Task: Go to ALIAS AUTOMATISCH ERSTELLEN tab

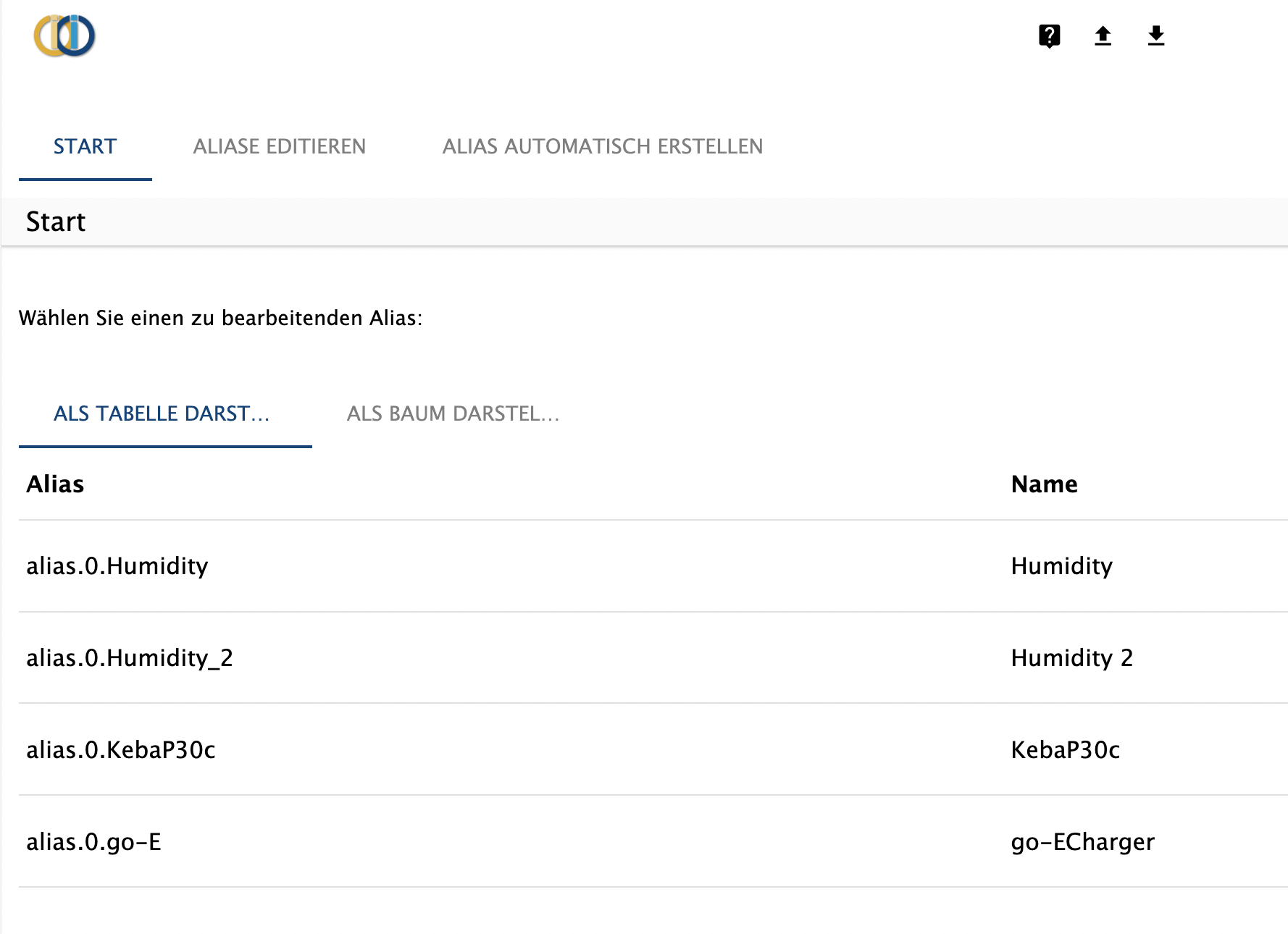Action: [602, 147]
